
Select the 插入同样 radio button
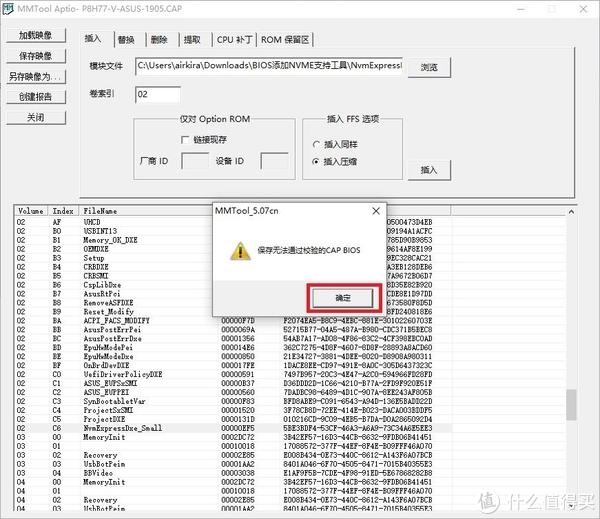(x=316, y=144)
